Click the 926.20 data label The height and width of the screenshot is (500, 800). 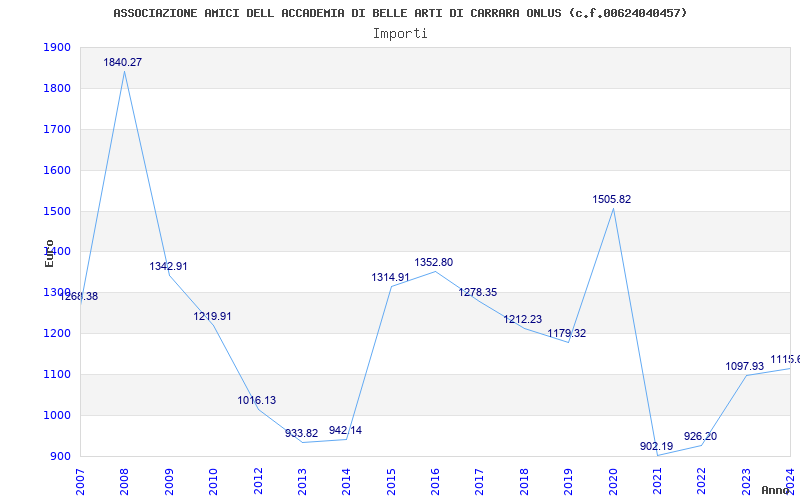[701, 436]
